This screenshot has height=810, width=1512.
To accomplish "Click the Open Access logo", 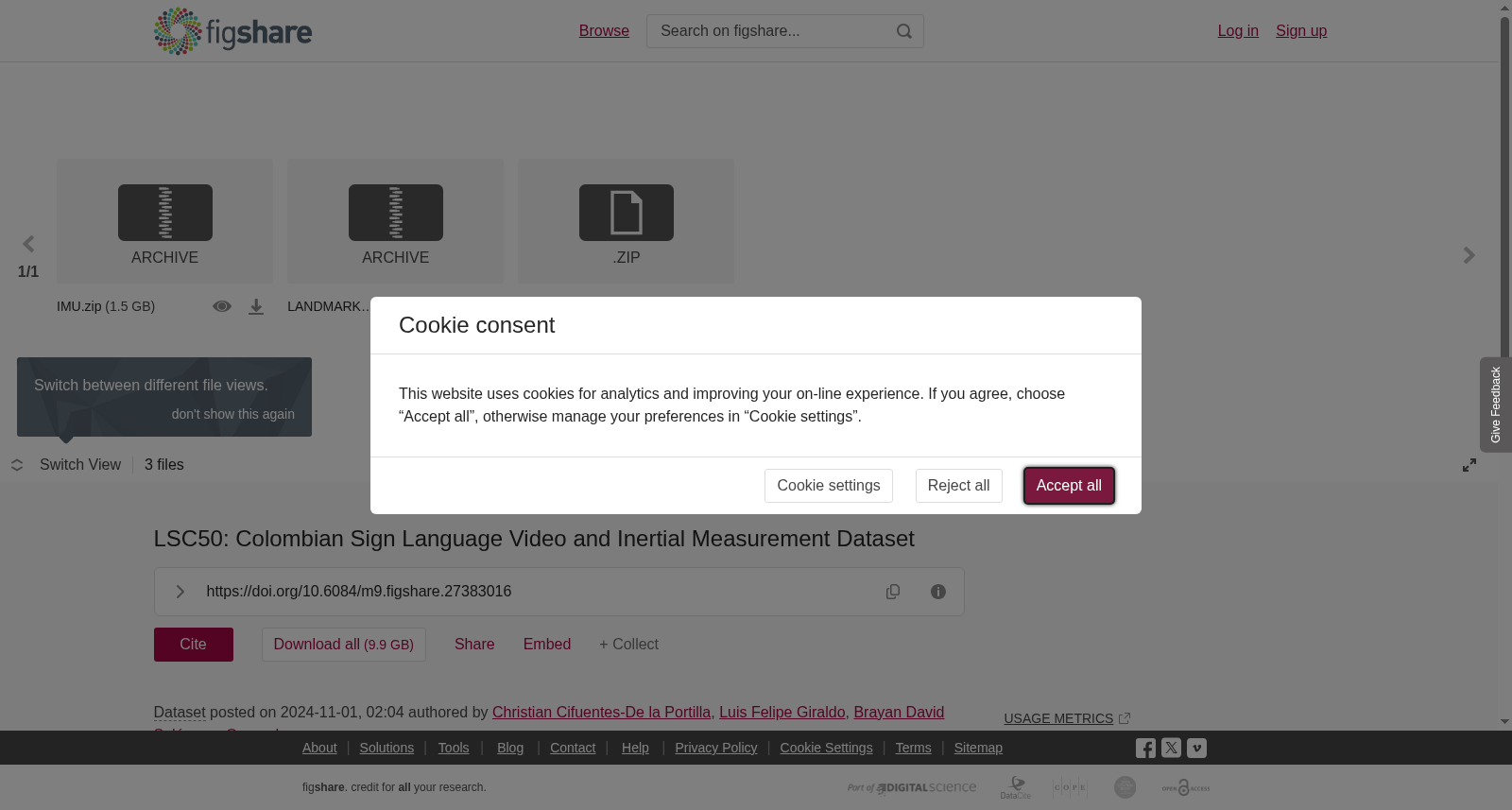I will (1186, 787).
